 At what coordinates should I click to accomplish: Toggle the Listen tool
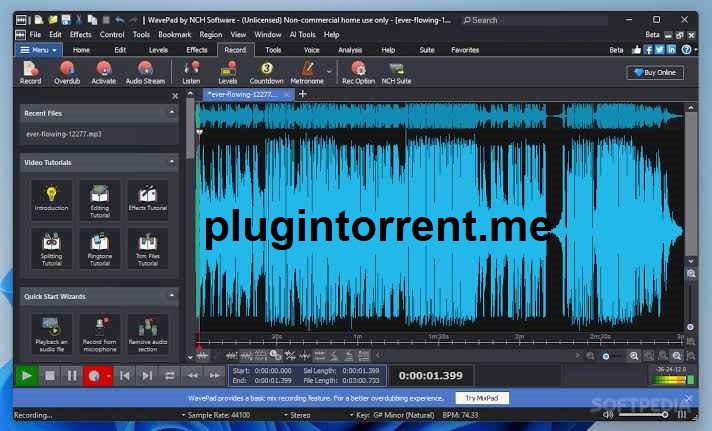tap(191, 73)
